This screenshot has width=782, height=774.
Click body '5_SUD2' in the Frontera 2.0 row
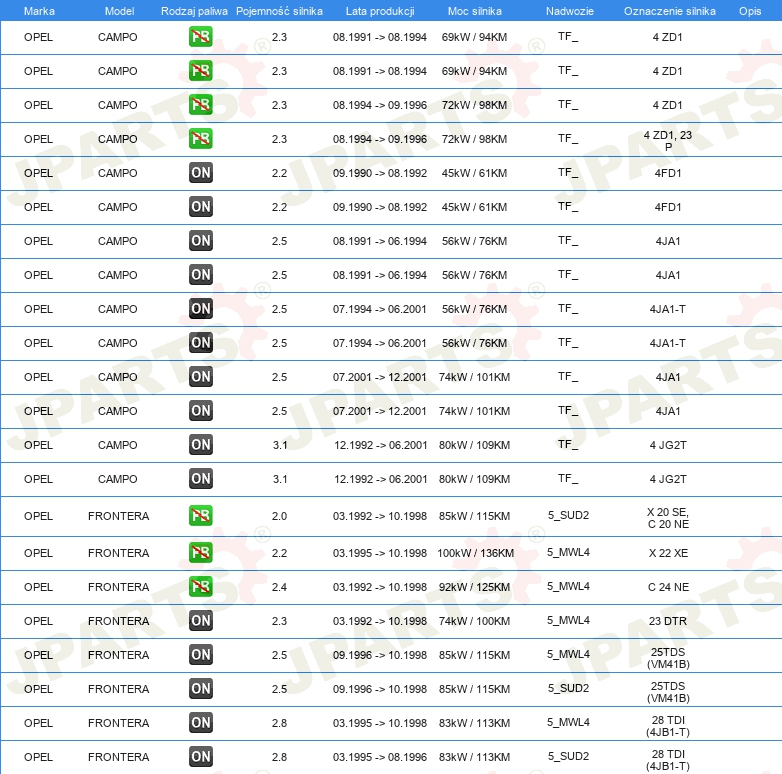coord(568,515)
